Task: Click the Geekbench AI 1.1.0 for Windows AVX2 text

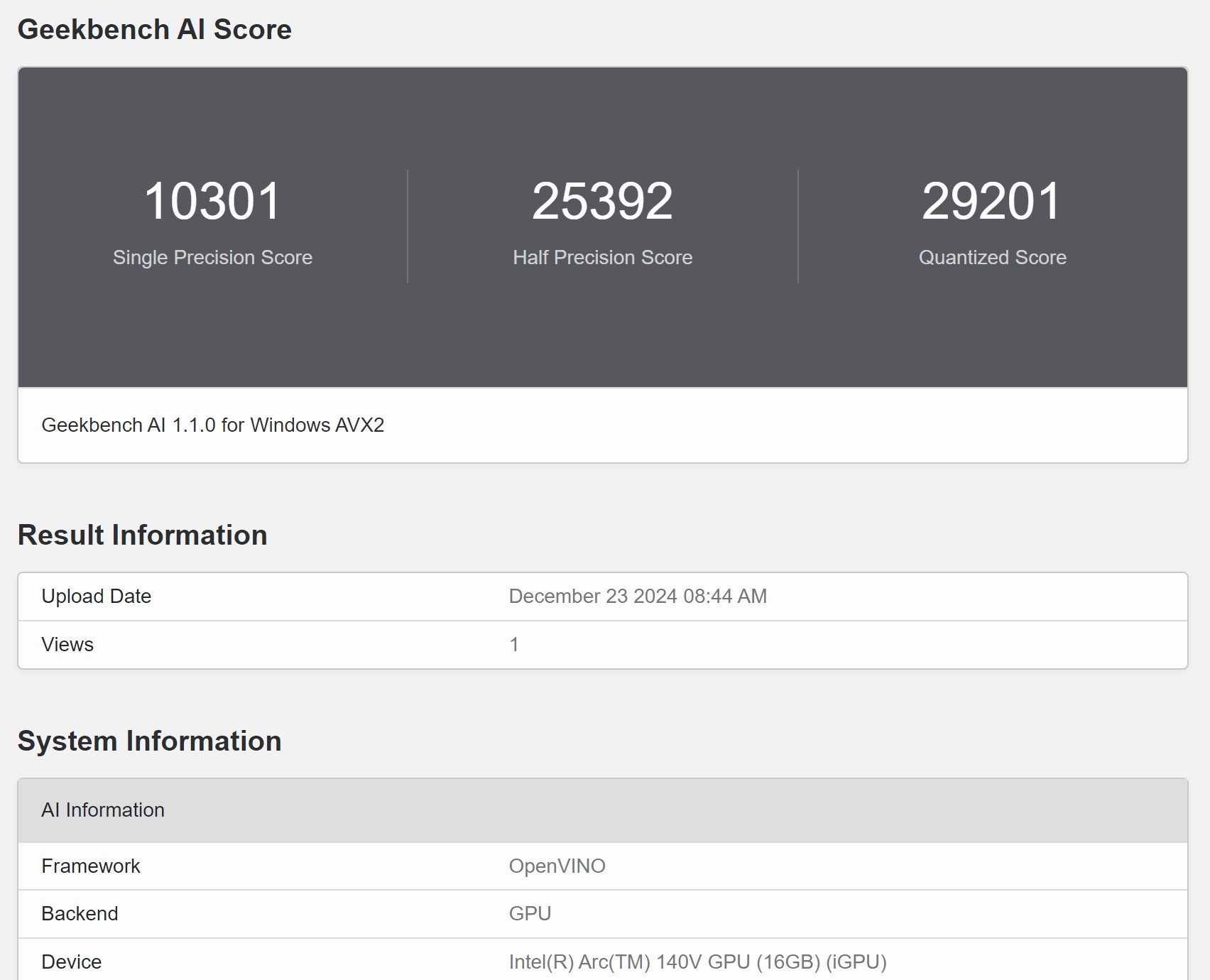Action: click(x=213, y=425)
